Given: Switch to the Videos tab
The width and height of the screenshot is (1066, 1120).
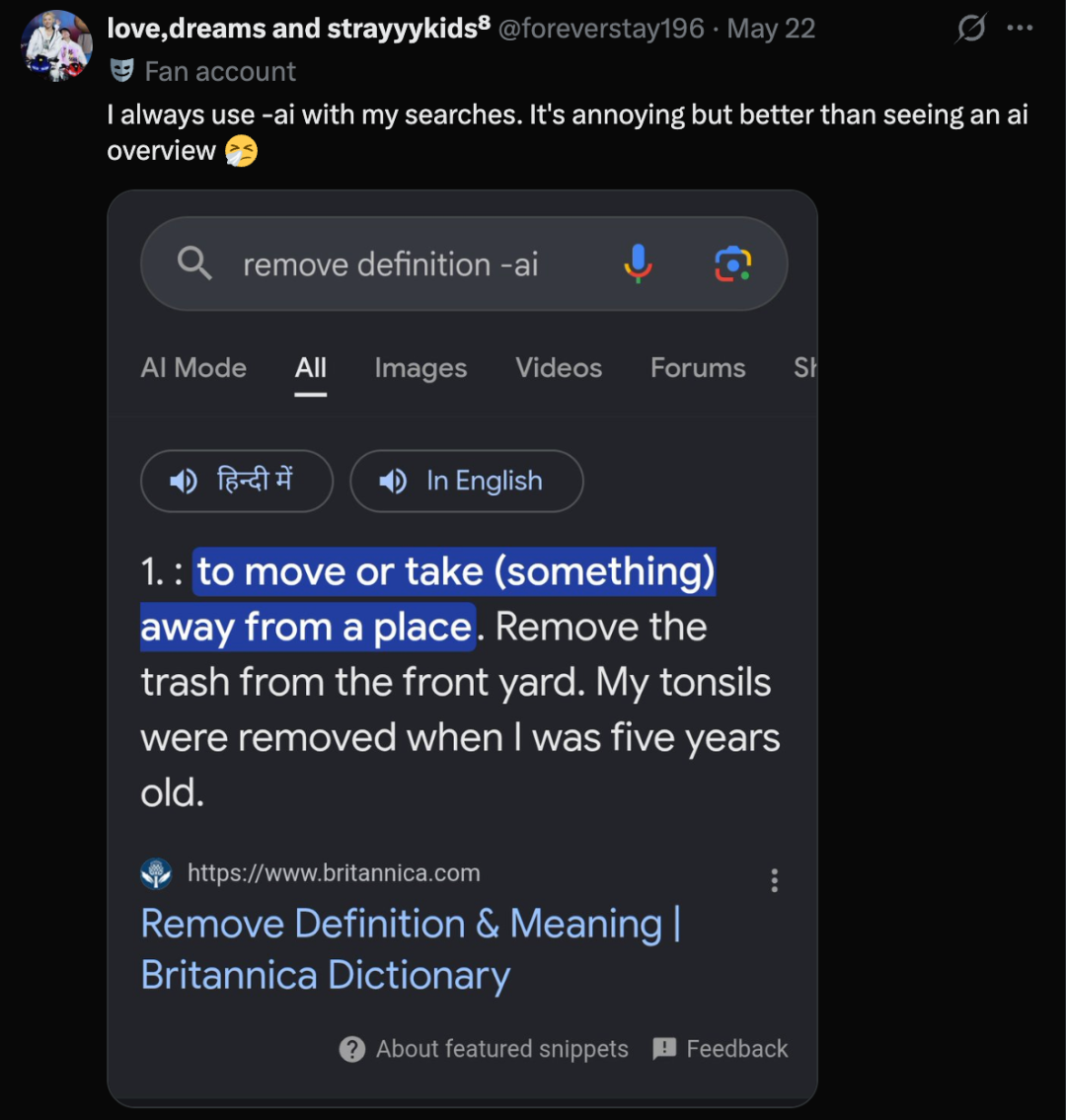Looking at the screenshot, I should (x=559, y=368).
